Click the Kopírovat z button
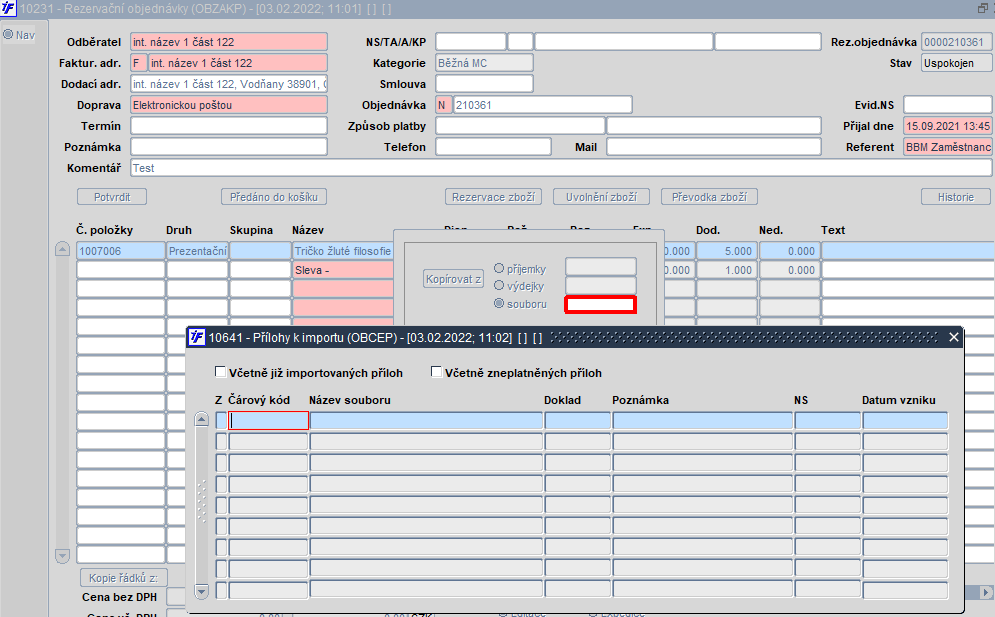 (453, 279)
